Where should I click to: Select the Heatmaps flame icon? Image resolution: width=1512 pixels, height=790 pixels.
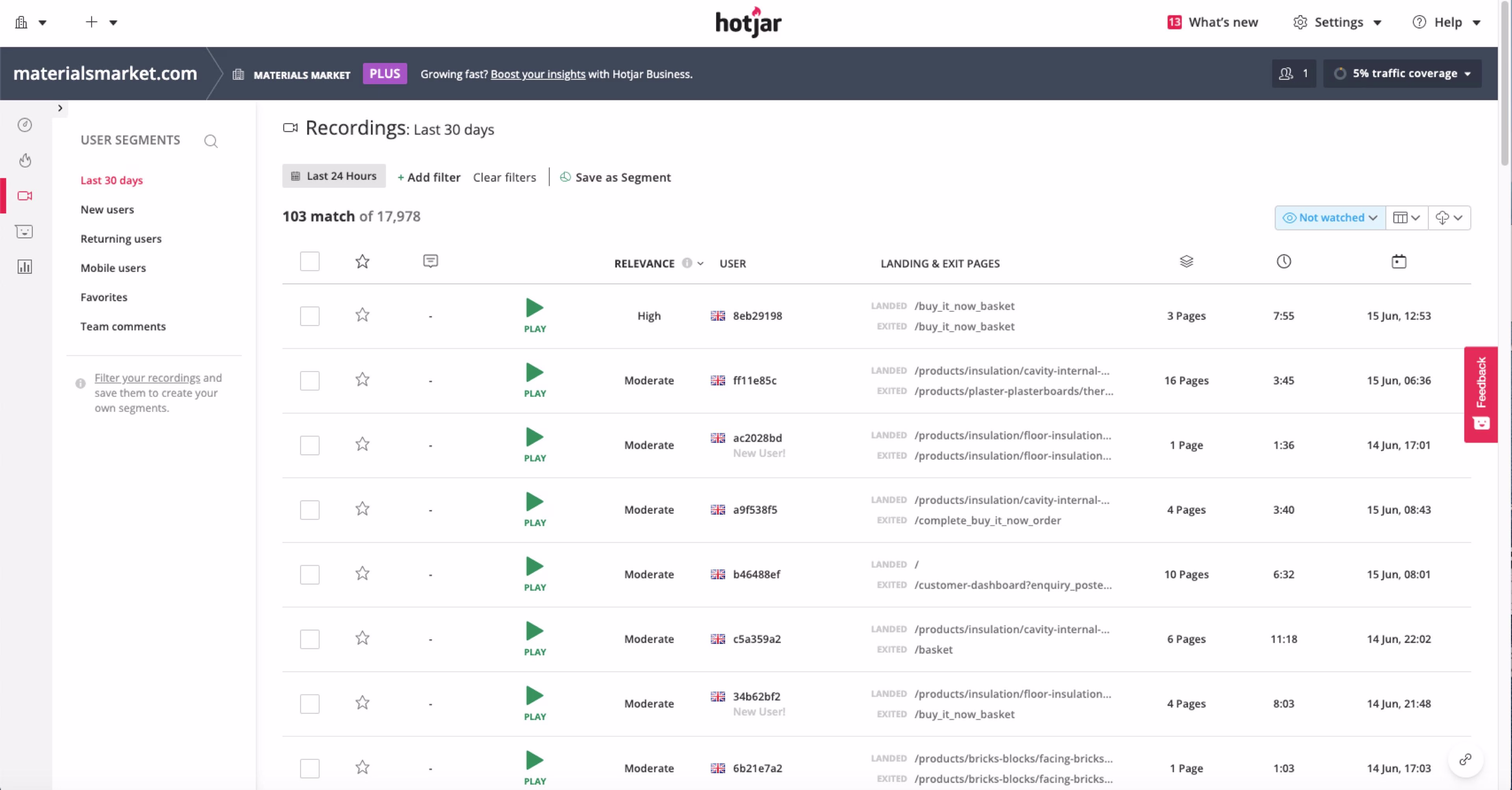[x=24, y=160]
